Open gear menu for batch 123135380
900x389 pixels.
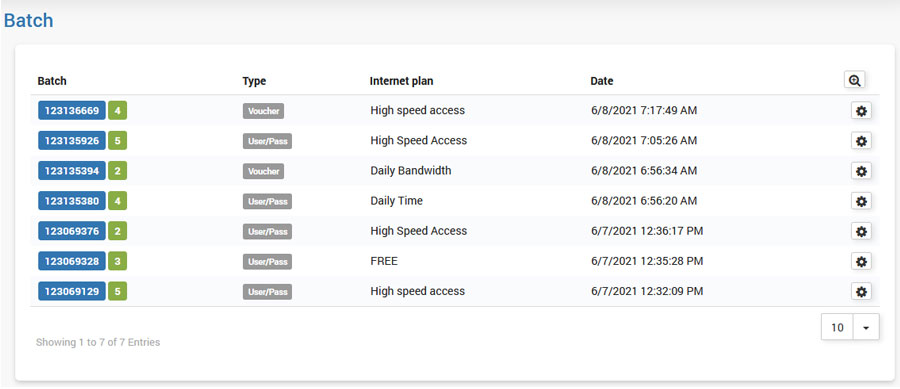[x=861, y=201]
